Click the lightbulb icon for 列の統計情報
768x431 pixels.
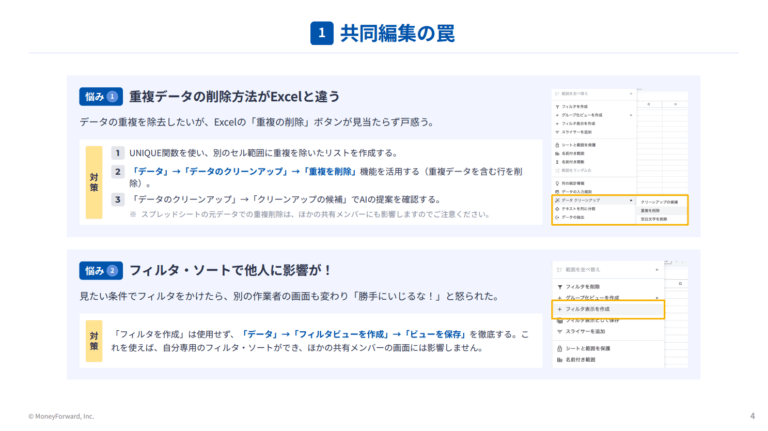(557, 183)
